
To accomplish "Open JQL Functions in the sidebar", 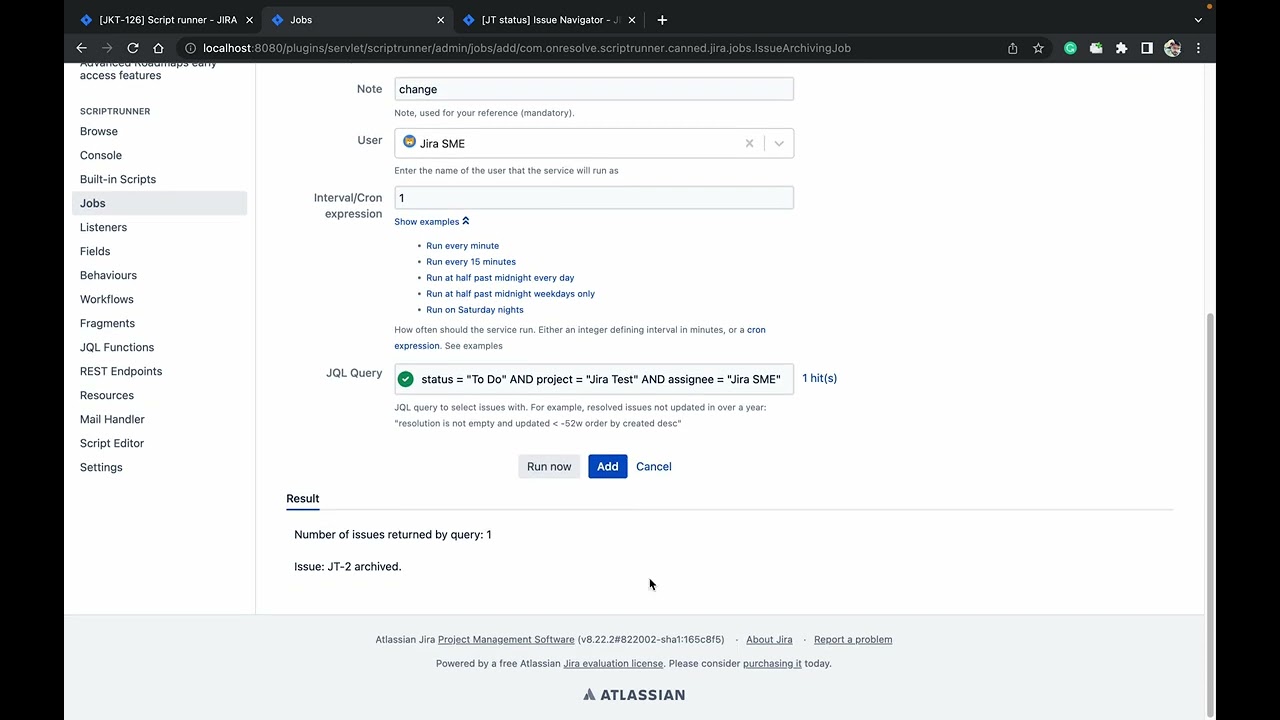I will pos(117,347).
